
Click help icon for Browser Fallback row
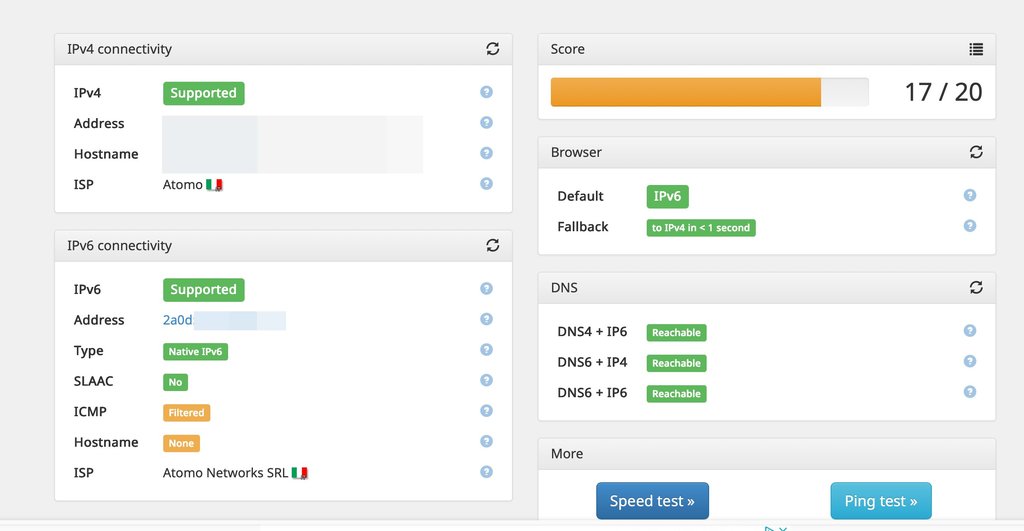[969, 226]
